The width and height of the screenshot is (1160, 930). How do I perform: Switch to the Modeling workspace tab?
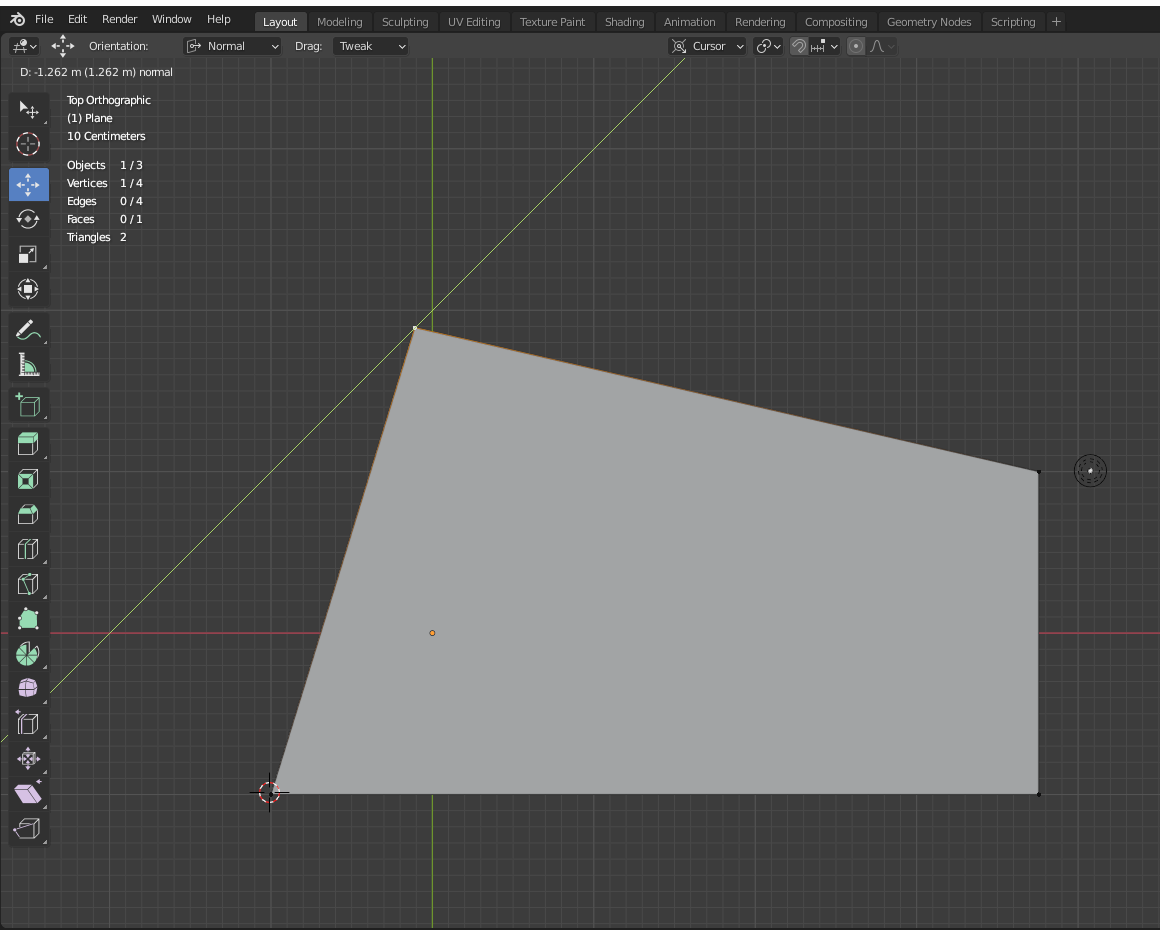coord(340,22)
